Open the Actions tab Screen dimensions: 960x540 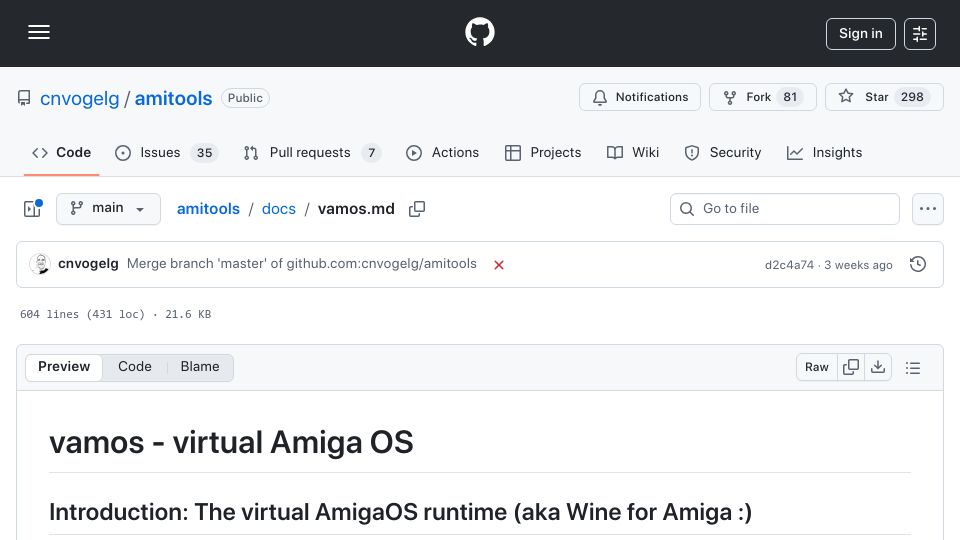click(x=442, y=152)
